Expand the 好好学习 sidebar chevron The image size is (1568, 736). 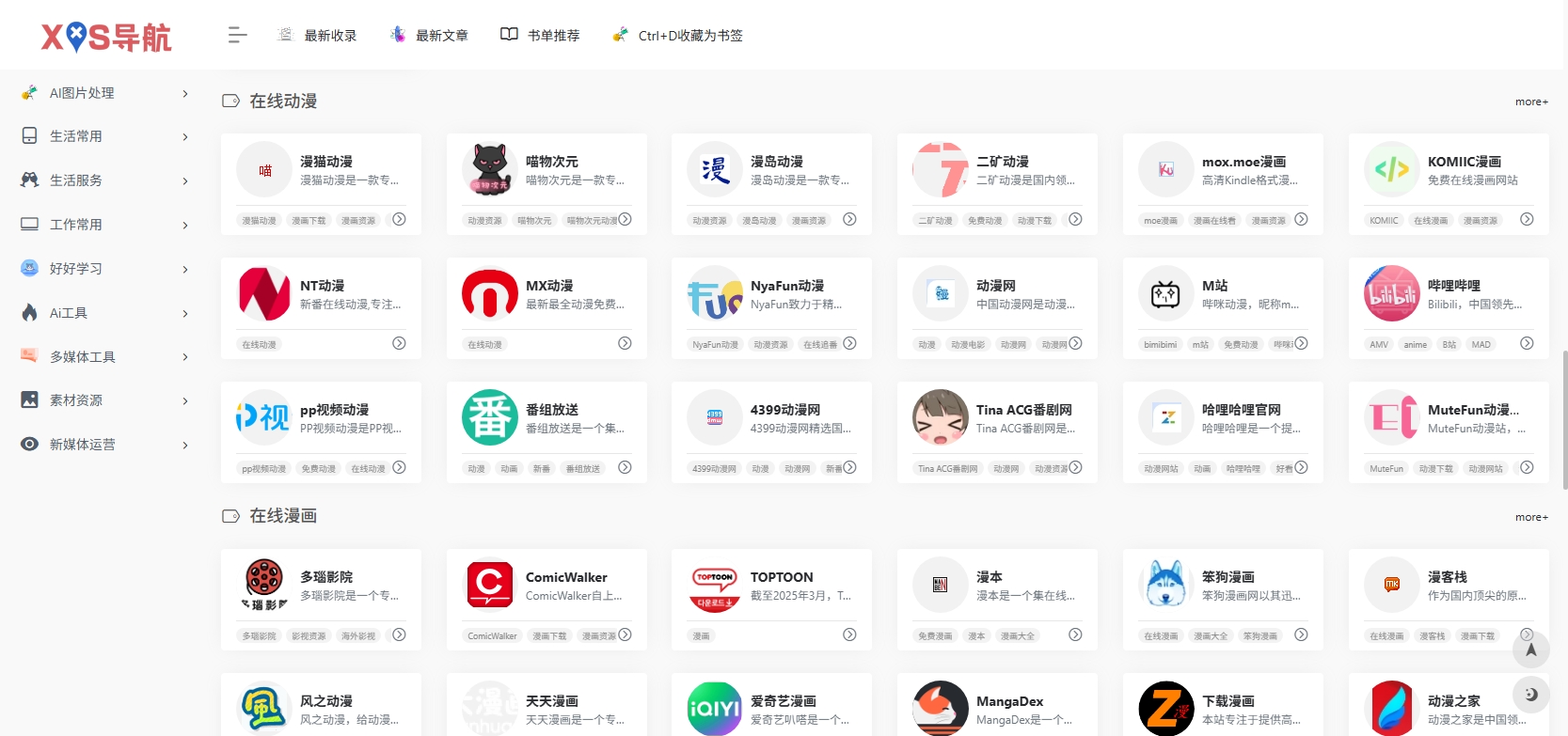185,269
